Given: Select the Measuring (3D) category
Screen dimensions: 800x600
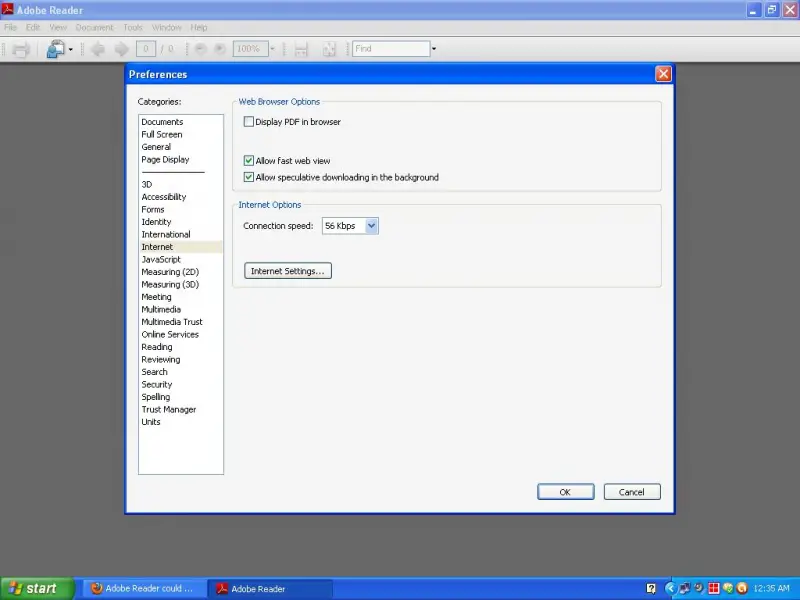Looking at the screenshot, I should click(170, 284).
